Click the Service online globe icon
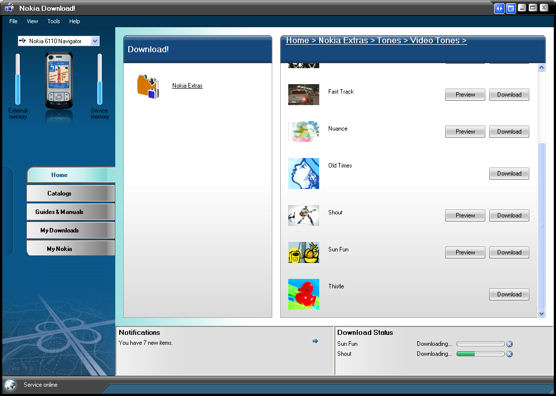The image size is (556, 396). [x=10, y=385]
